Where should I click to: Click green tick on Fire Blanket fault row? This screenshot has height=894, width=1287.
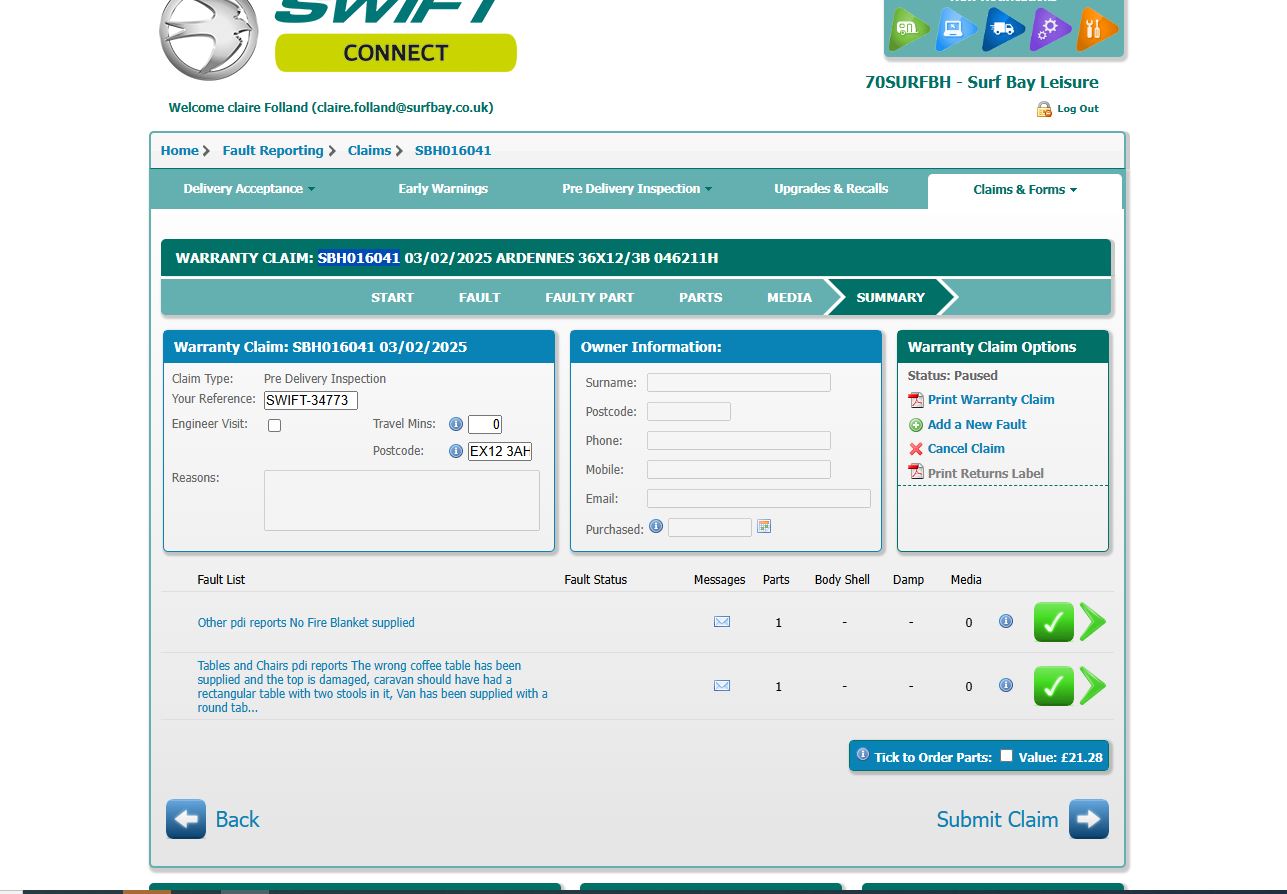[1054, 622]
